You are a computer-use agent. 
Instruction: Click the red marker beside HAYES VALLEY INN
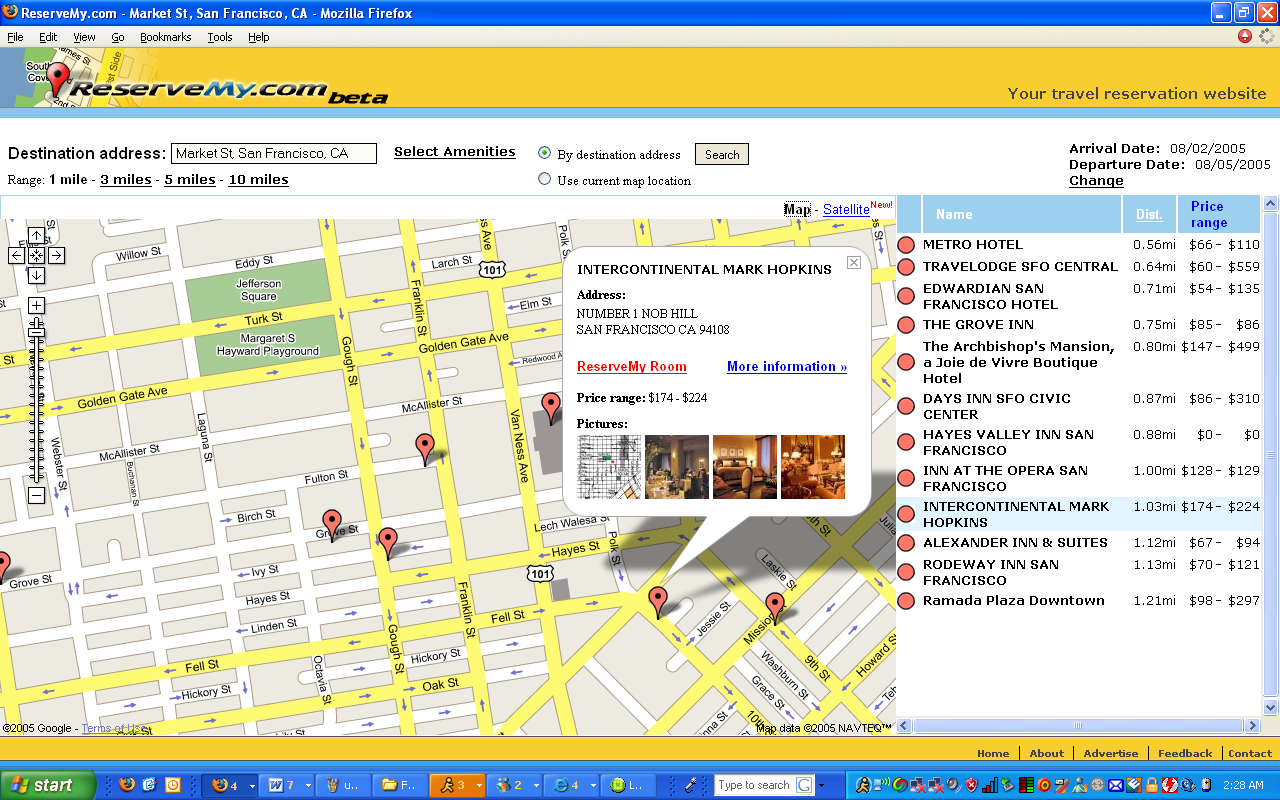coord(906,442)
